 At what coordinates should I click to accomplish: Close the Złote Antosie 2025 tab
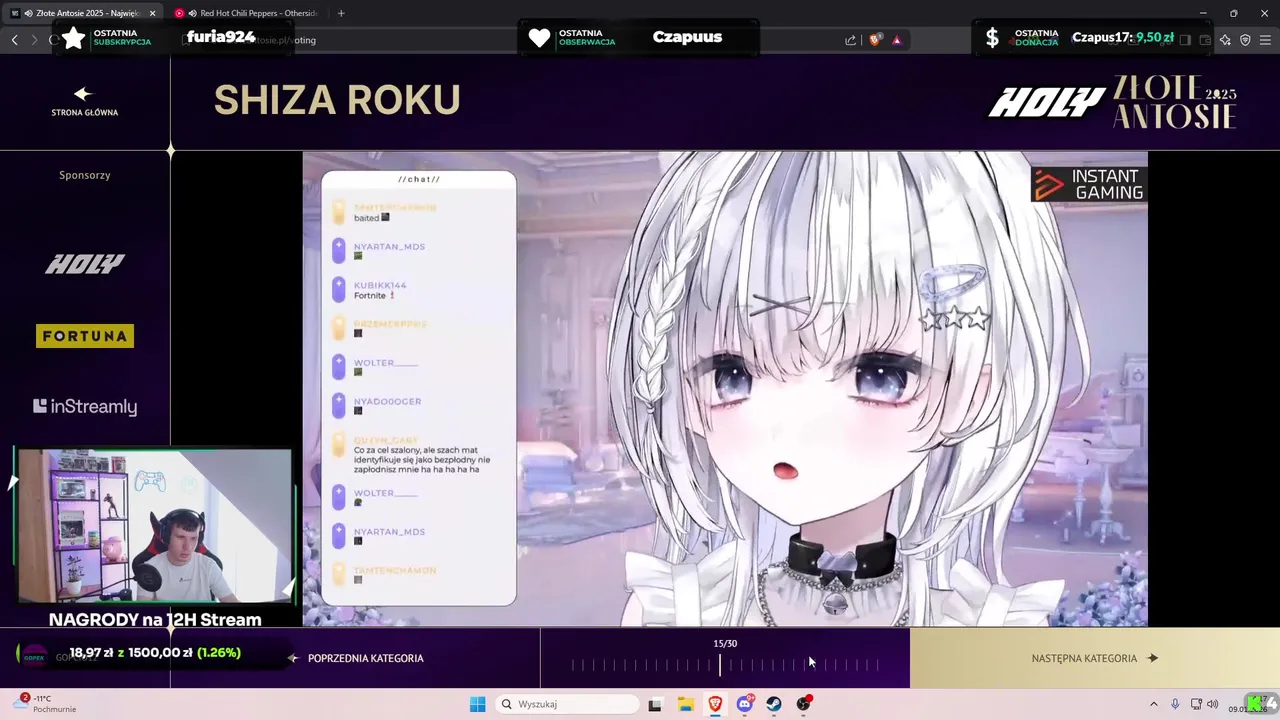tap(152, 13)
